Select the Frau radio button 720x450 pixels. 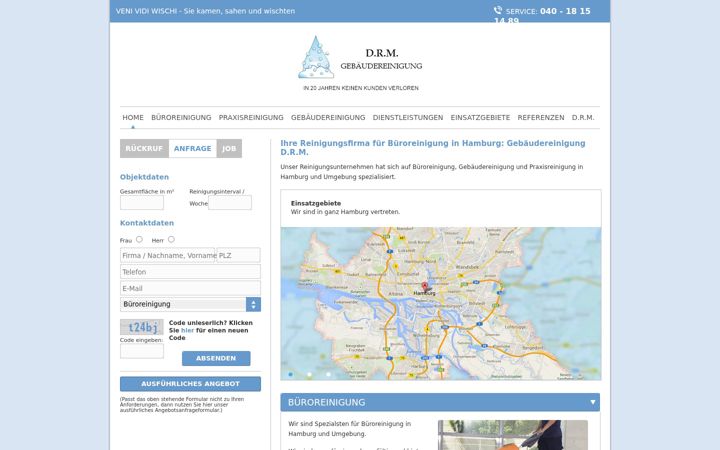139,239
